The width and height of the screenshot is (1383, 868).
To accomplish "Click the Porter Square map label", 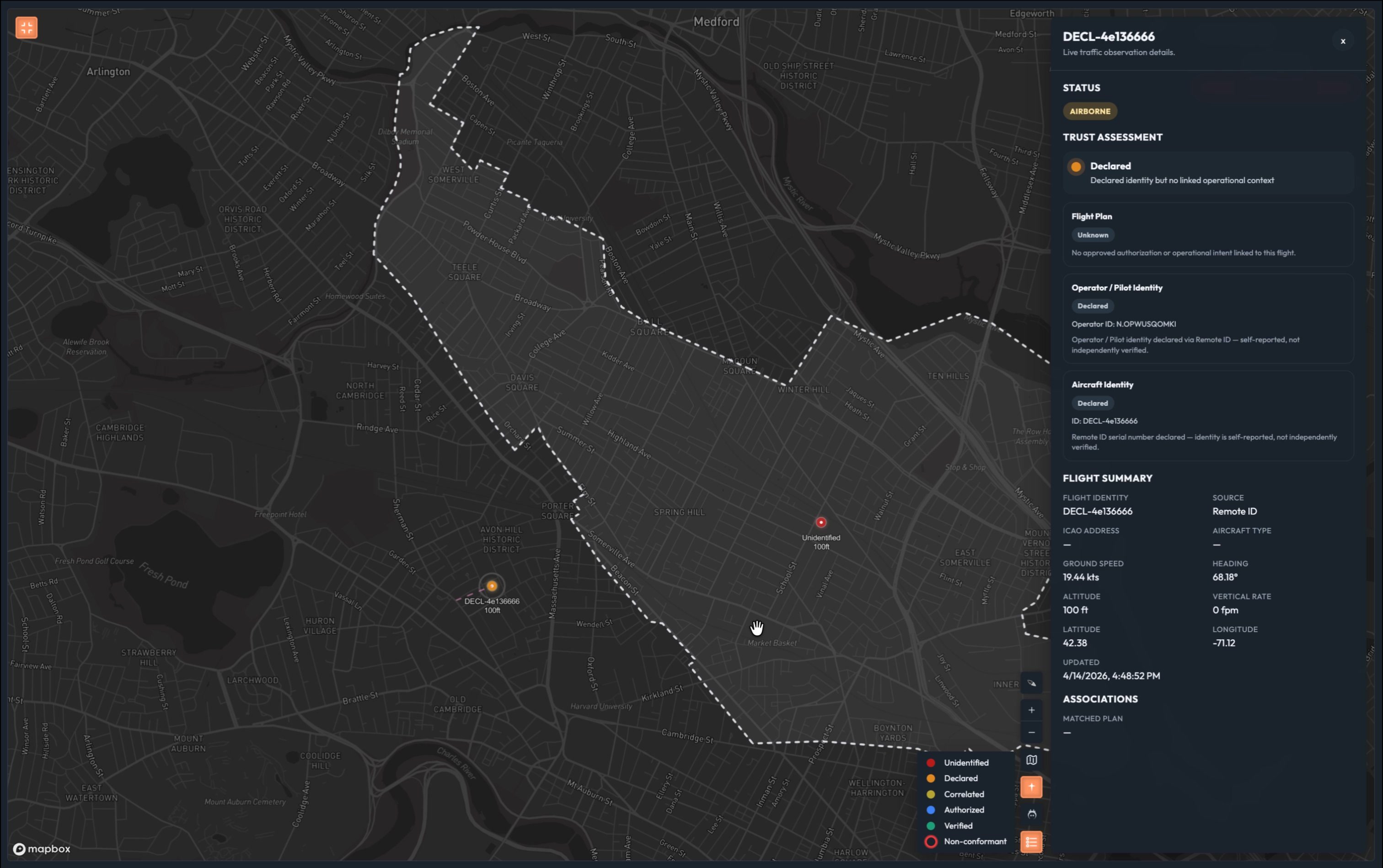I will click(x=558, y=511).
